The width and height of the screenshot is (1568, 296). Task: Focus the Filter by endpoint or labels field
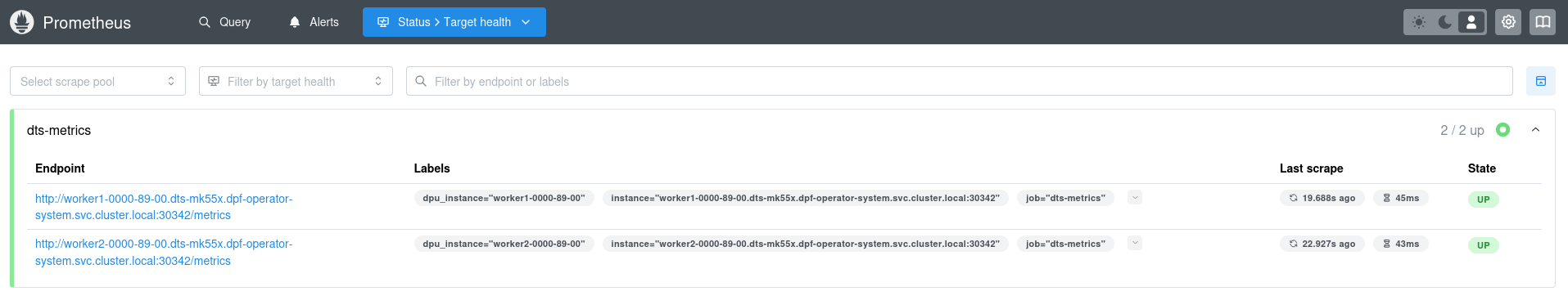point(959,81)
